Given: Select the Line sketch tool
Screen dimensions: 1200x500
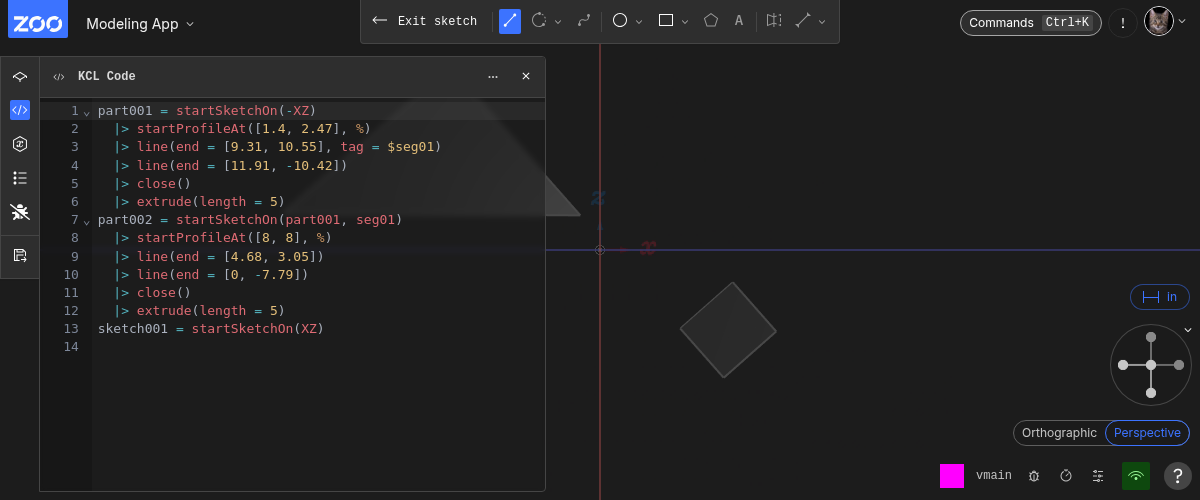Looking at the screenshot, I should coord(510,21).
